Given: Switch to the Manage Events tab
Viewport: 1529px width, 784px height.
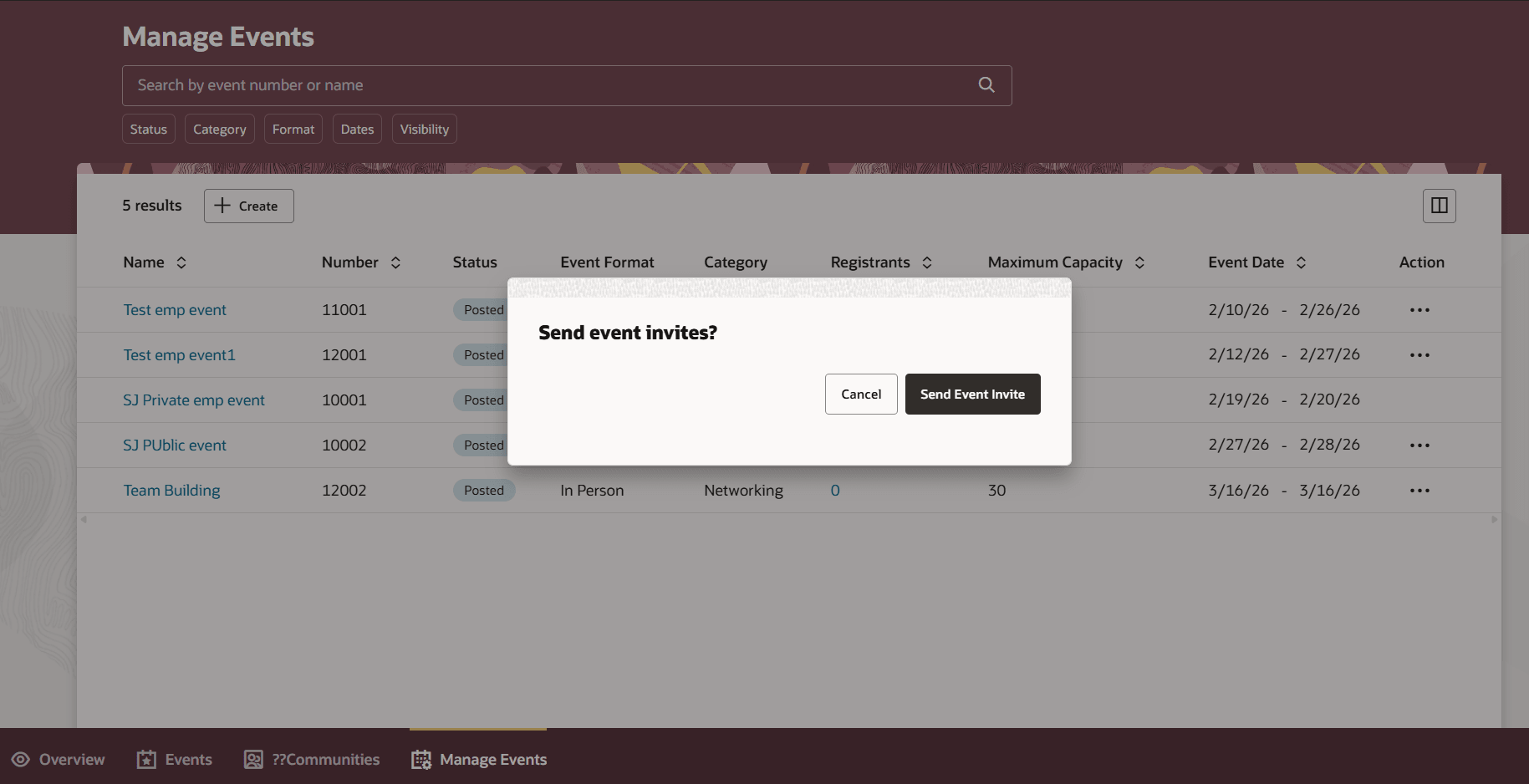Looking at the screenshot, I should coord(479,759).
